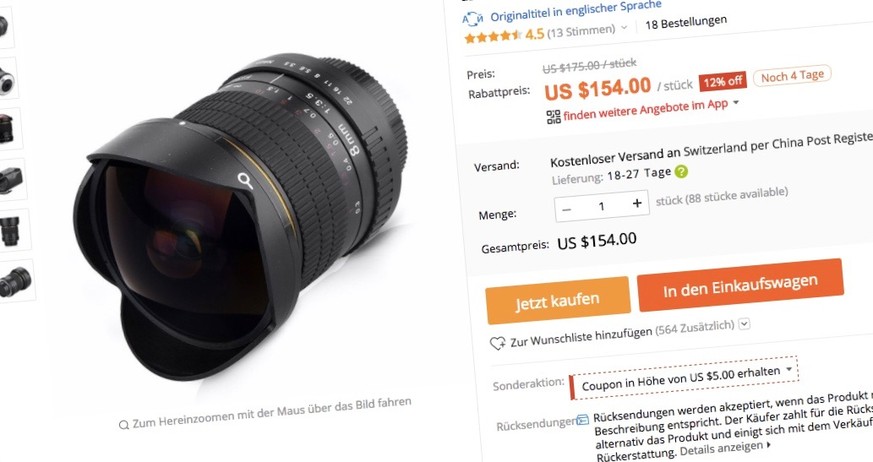
Task: Increase quantity with the plus button
Action: coord(637,203)
